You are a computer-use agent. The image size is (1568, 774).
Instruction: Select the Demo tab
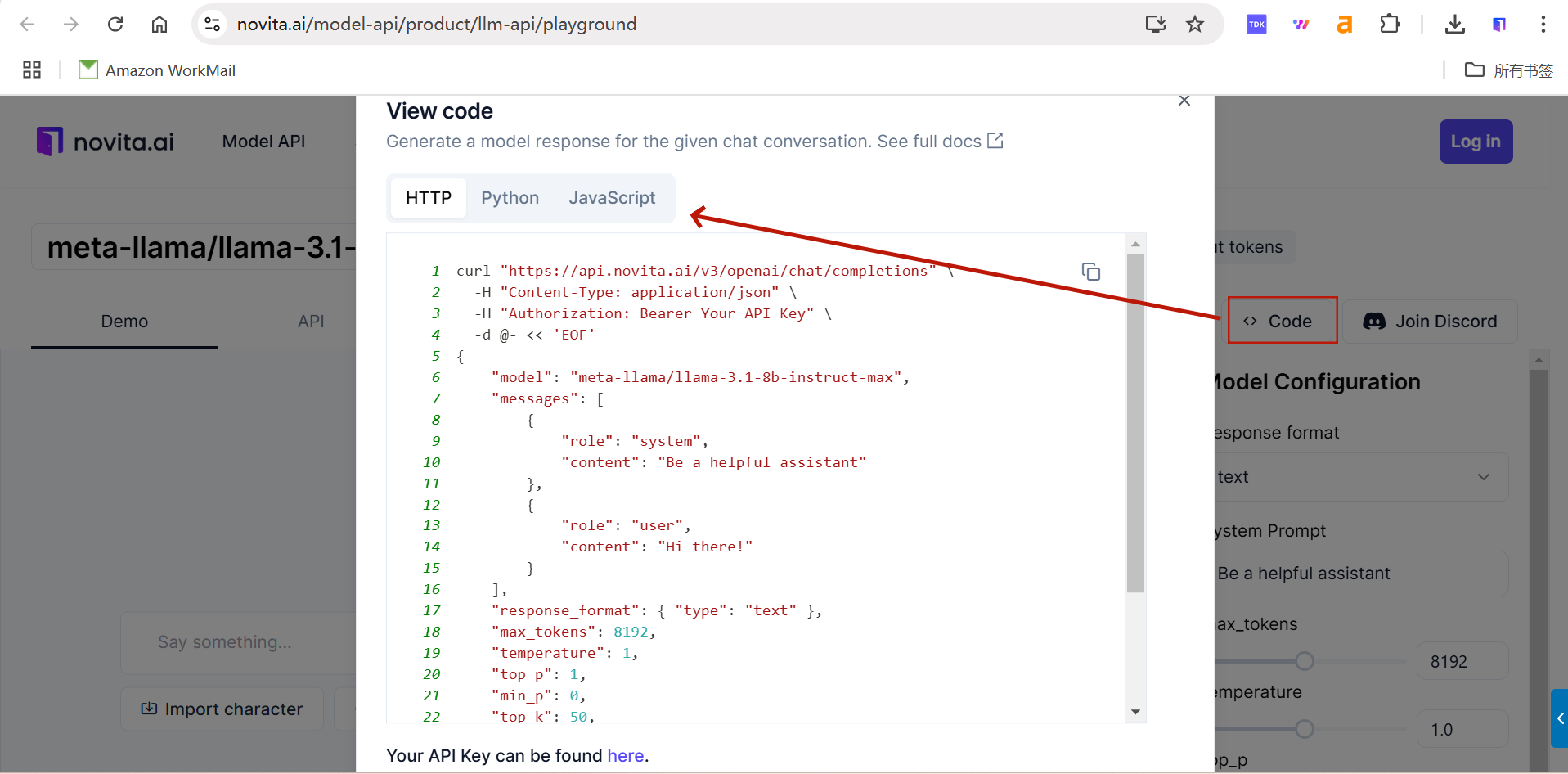pos(124,322)
